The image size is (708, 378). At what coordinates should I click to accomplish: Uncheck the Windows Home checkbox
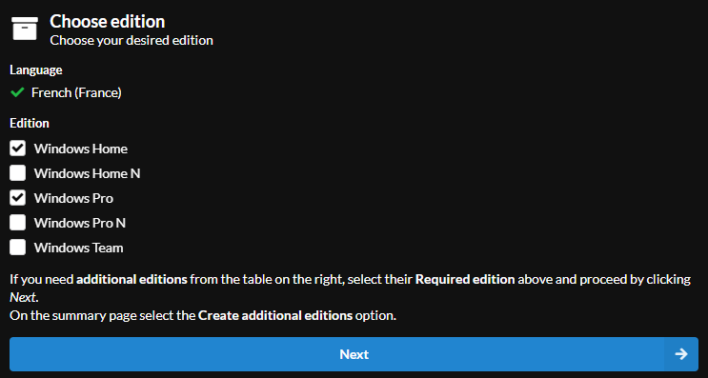pyautogui.click(x=18, y=149)
